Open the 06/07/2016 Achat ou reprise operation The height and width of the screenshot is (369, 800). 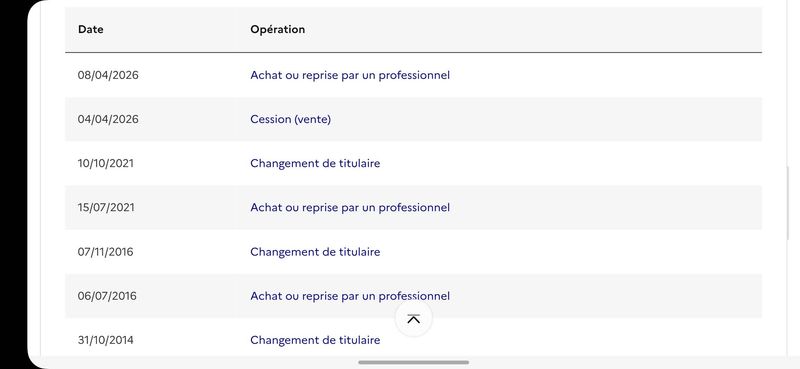point(350,296)
